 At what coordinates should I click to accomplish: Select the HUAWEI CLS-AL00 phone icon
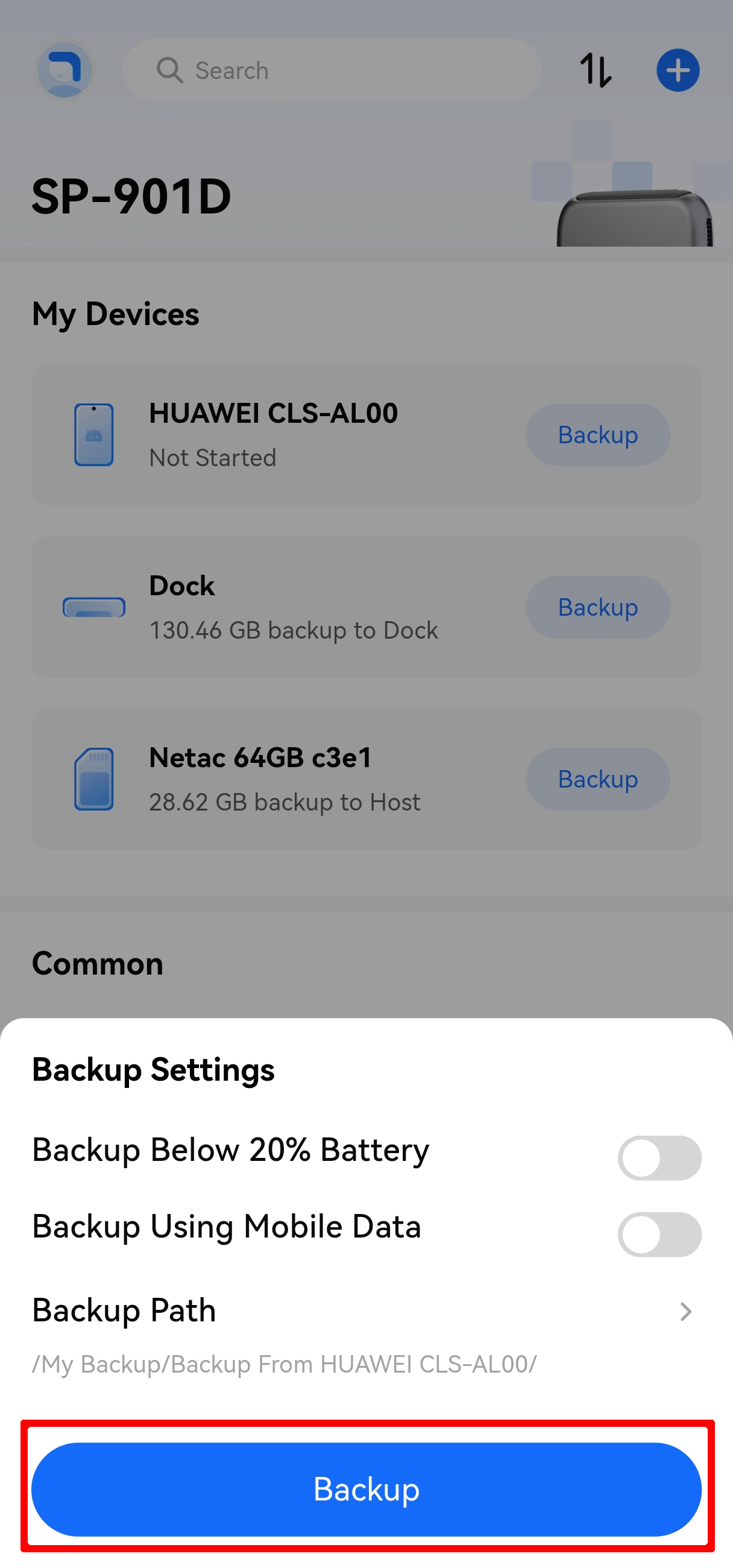[x=93, y=435]
